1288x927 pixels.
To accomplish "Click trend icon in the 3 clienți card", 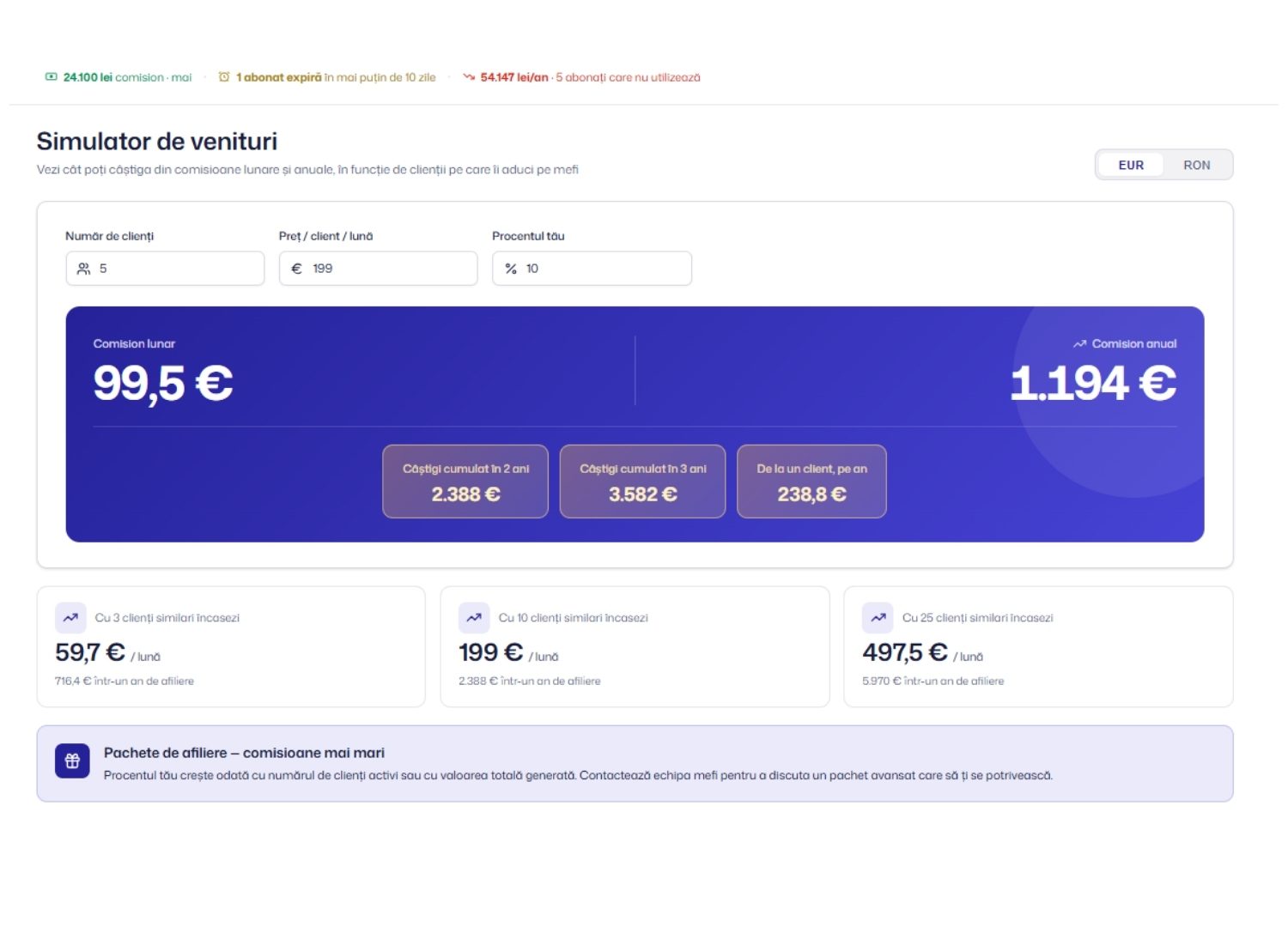I will click(70, 617).
